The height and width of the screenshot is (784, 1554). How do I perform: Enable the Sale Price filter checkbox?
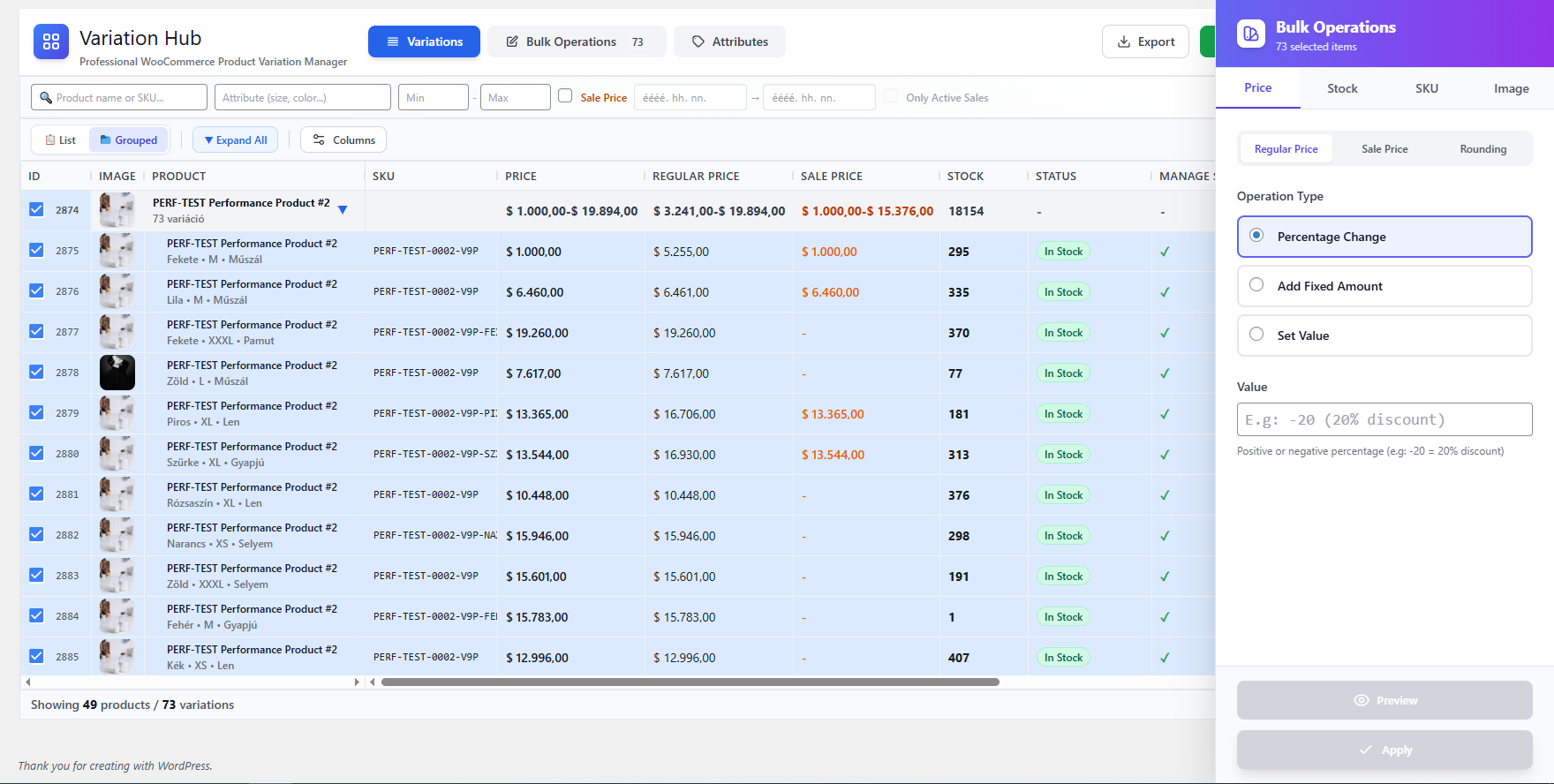565,96
